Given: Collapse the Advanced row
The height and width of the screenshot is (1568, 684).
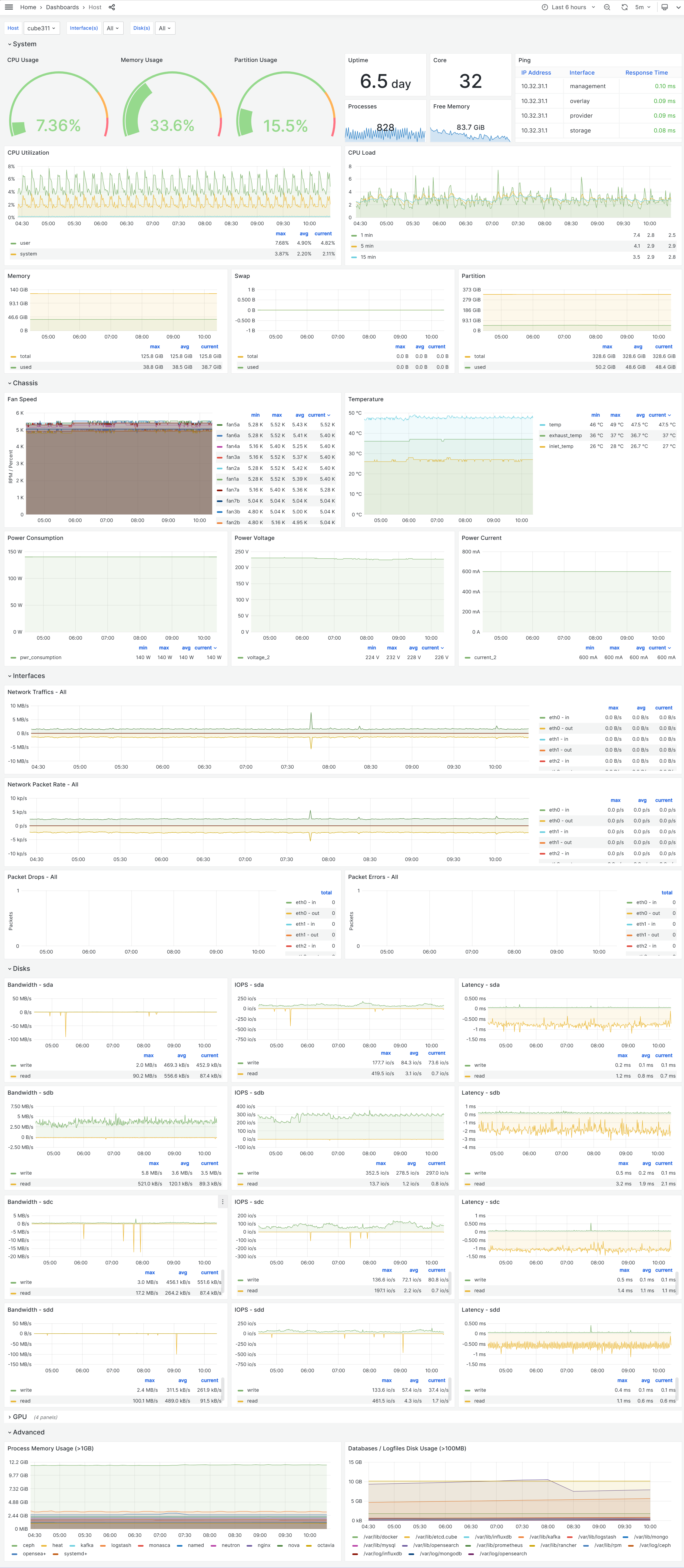Looking at the screenshot, I should click(x=26, y=1432).
